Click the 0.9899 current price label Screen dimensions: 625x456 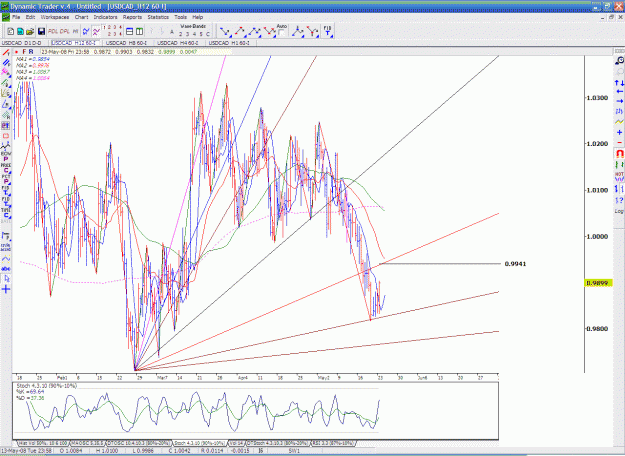pyautogui.click(x=598, y=283)
